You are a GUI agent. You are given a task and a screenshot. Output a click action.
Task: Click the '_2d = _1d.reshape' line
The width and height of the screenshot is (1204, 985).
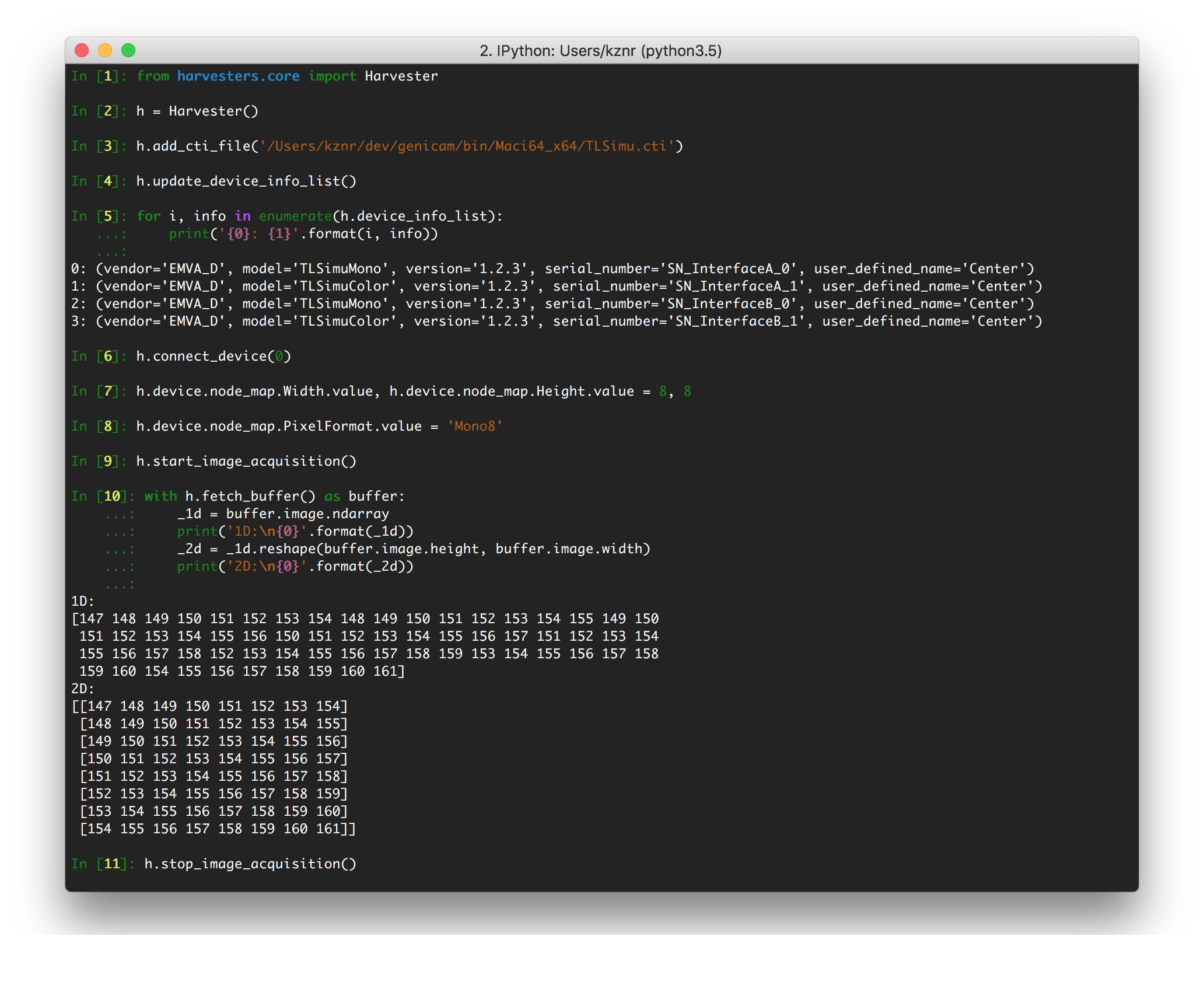414,549
